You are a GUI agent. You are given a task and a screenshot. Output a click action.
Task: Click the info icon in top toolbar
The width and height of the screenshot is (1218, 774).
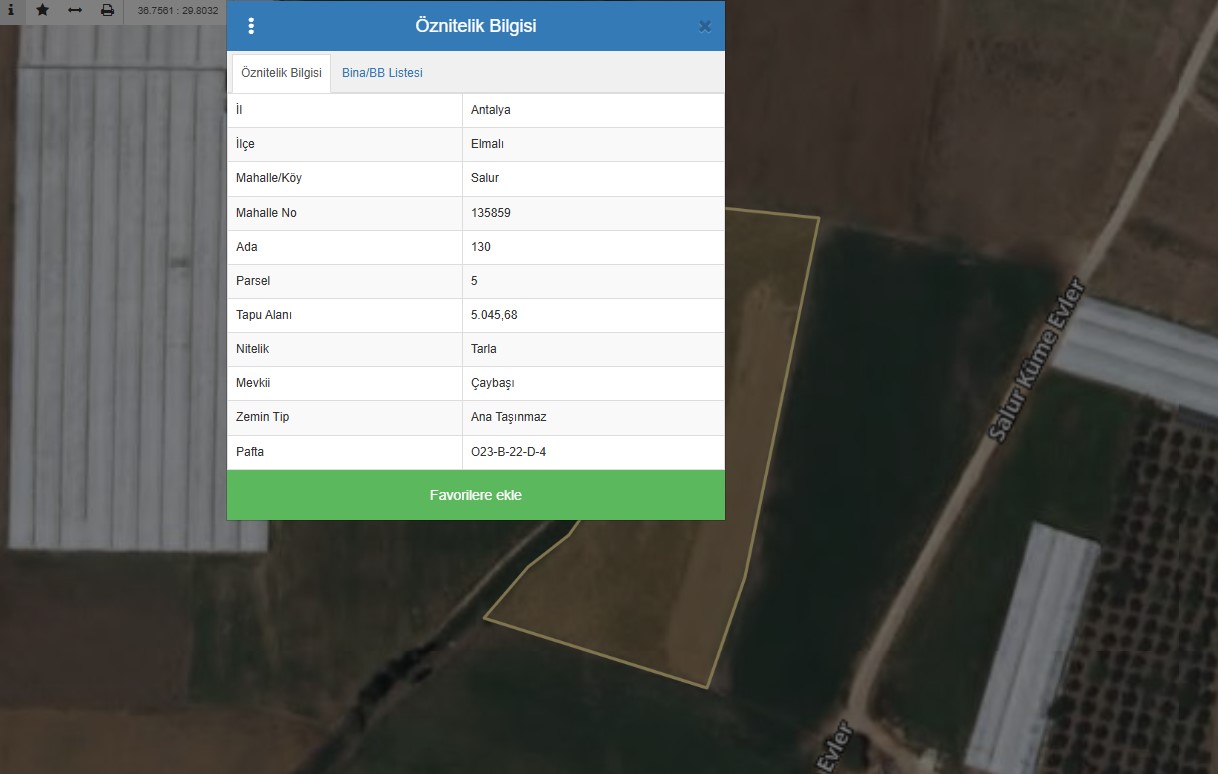point(10,10)
